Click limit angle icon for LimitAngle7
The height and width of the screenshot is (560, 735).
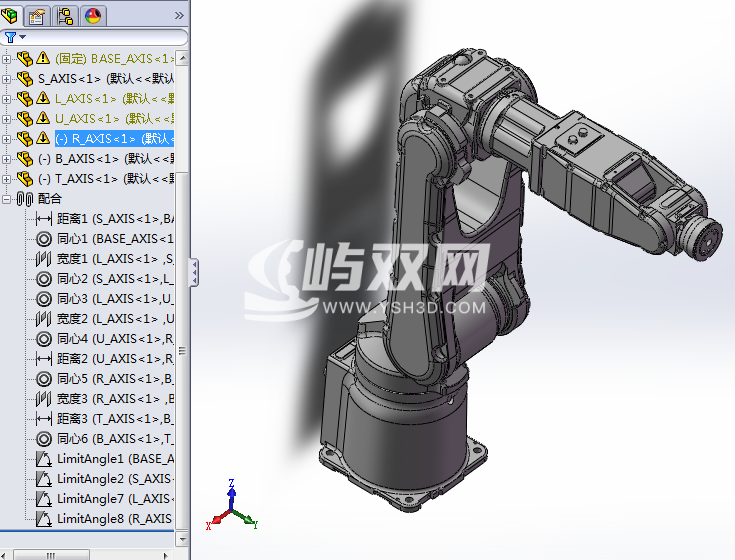(x=44, y=499)
